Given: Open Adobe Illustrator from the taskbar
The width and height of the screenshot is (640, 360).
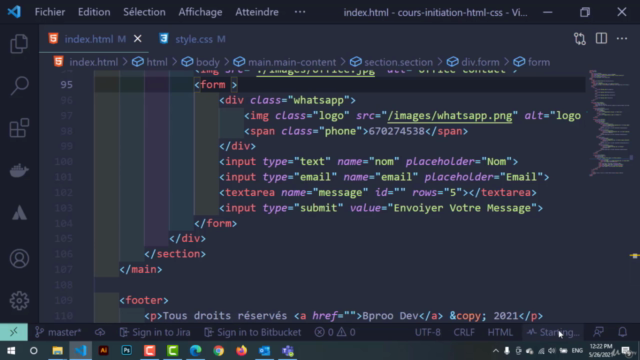Looking at the screenshot, I should point(103,351).
